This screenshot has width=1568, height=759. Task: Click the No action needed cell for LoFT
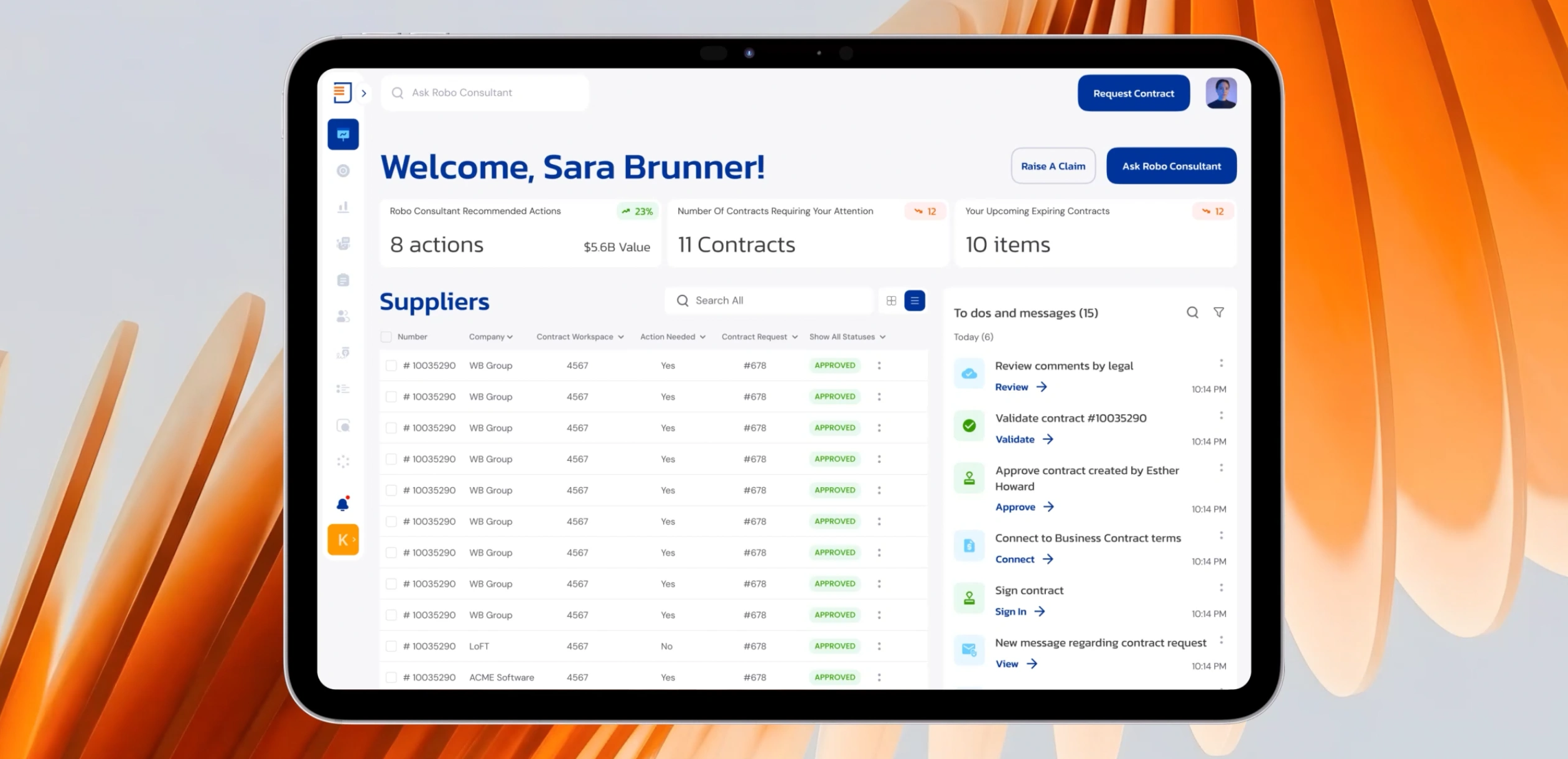point(666,646)
